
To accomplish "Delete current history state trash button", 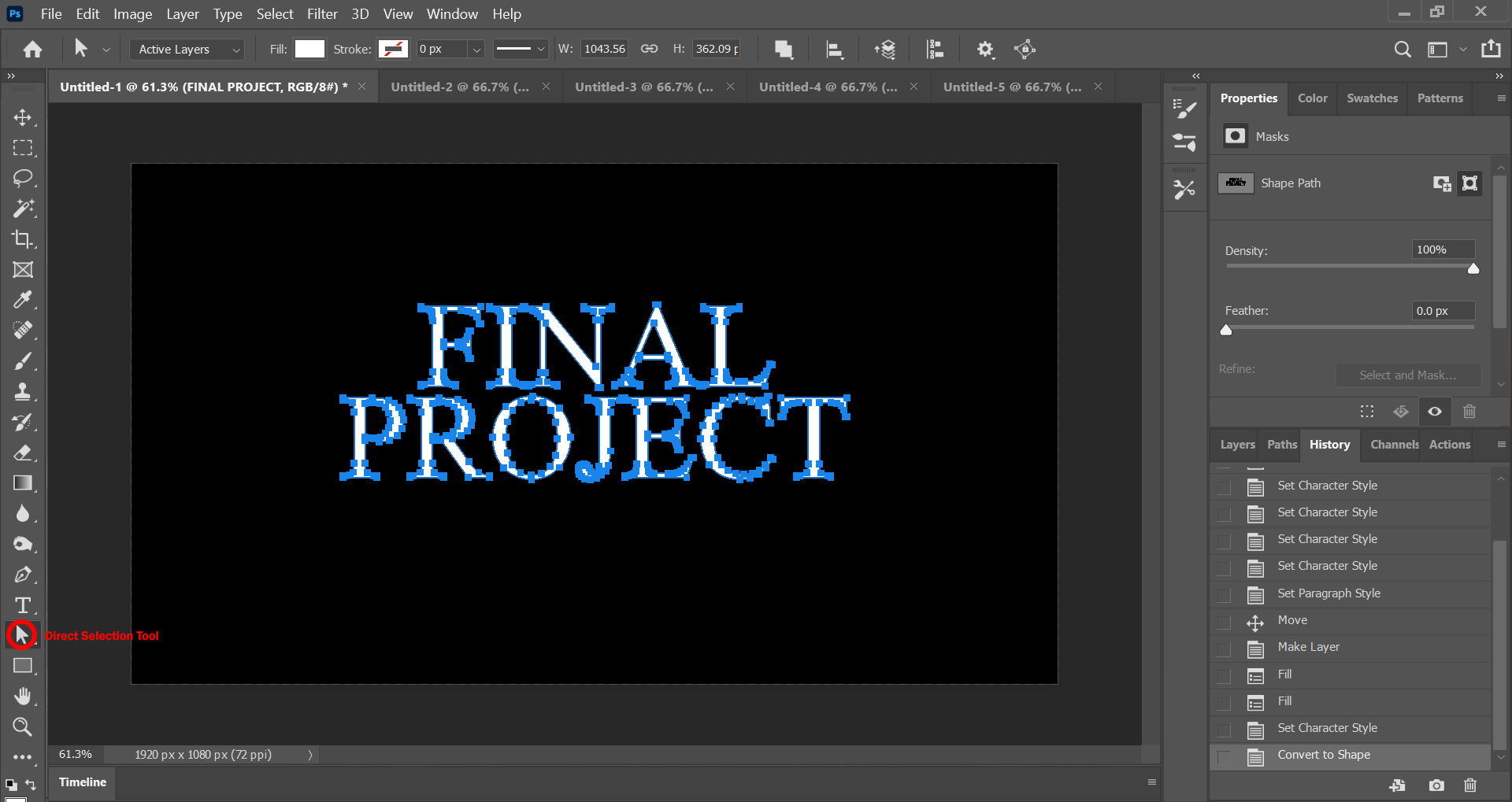I will click(1469, 785).
